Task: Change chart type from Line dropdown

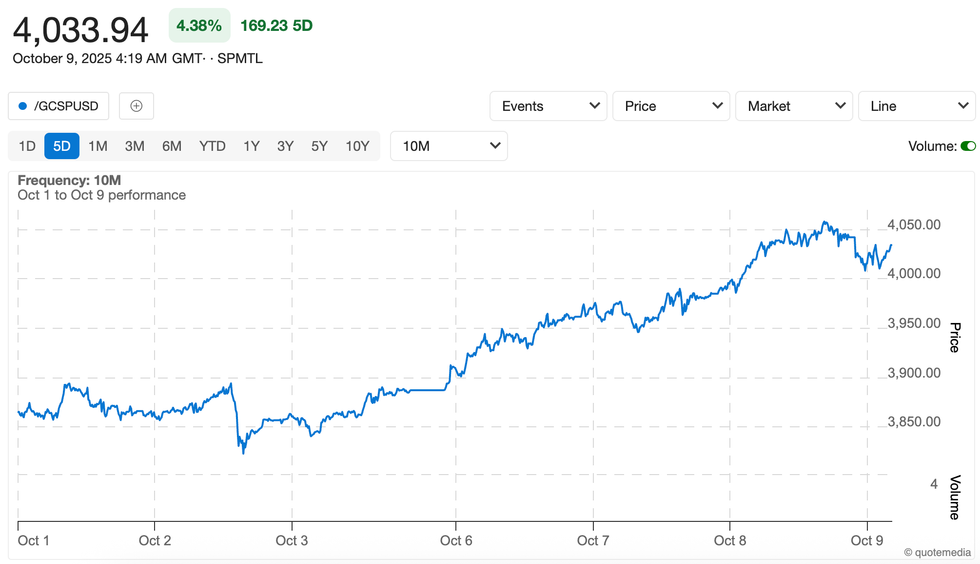Action: coord(916,106)
